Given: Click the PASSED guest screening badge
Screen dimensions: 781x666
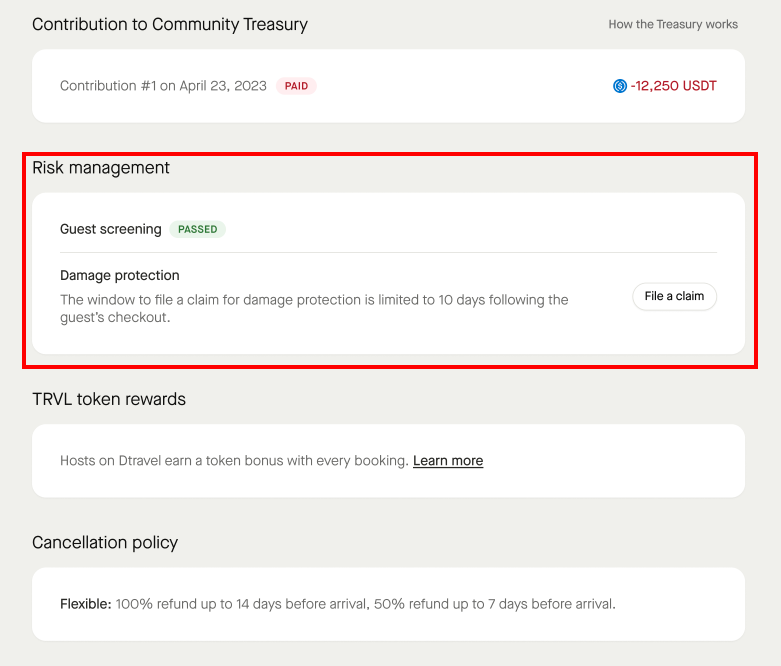Looking at the screenshot, I should (x=198, y=229).
